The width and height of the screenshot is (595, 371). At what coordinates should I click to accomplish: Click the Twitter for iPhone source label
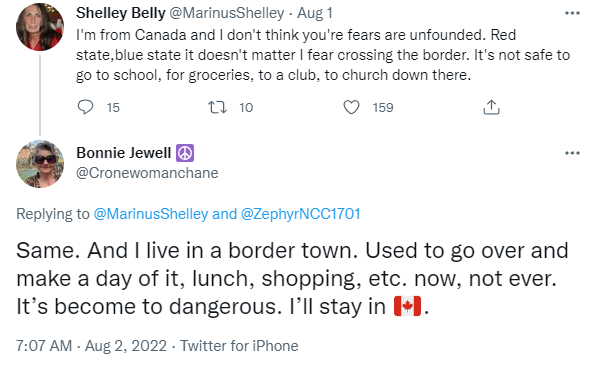[x=239, y=346]
